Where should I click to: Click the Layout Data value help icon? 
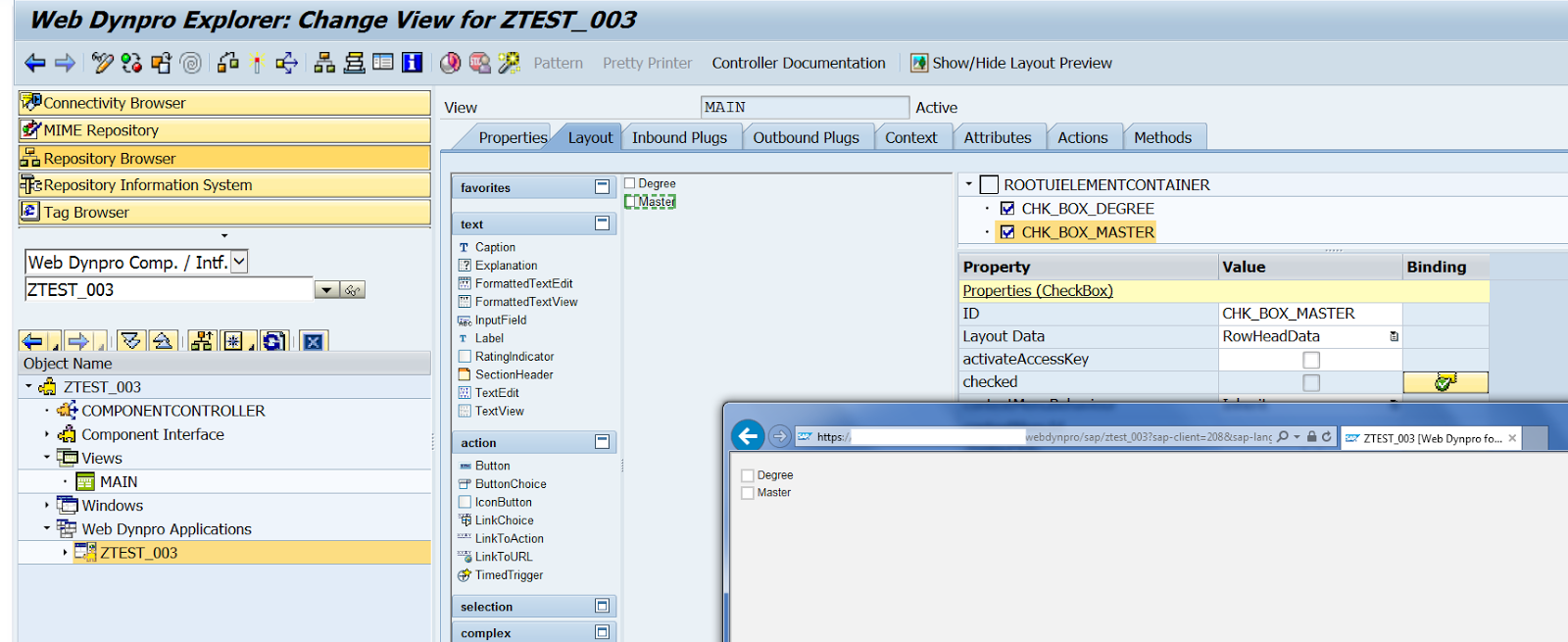(1394, 336)
